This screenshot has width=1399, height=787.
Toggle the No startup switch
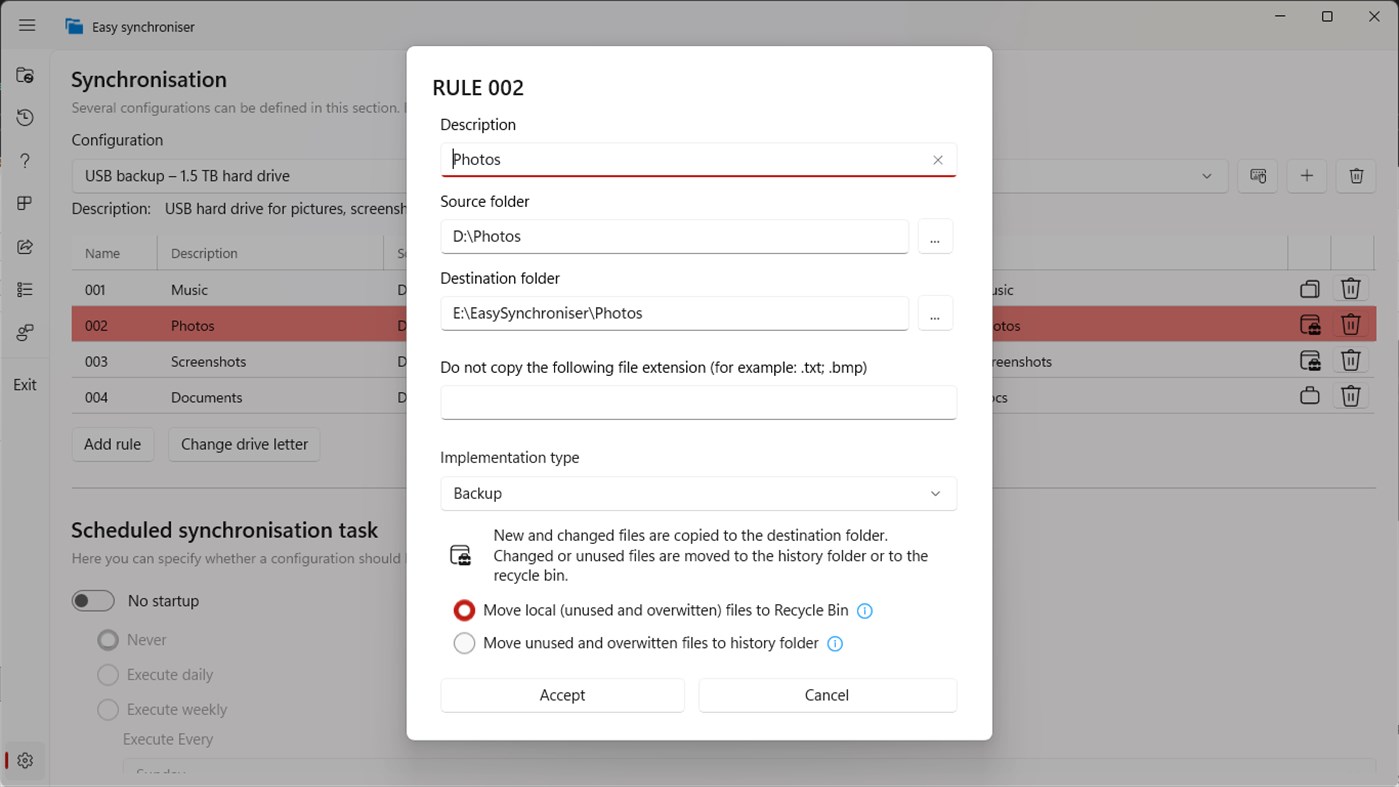pyautogui.click(x=93, y=601)
